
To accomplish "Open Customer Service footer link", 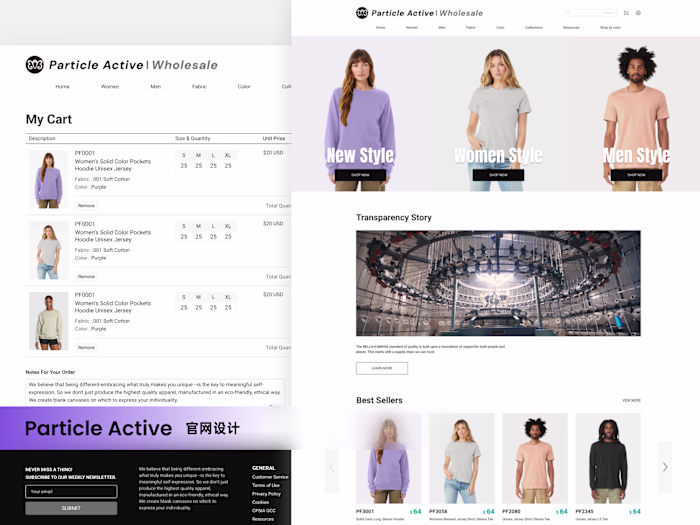I will pos(270,477).
